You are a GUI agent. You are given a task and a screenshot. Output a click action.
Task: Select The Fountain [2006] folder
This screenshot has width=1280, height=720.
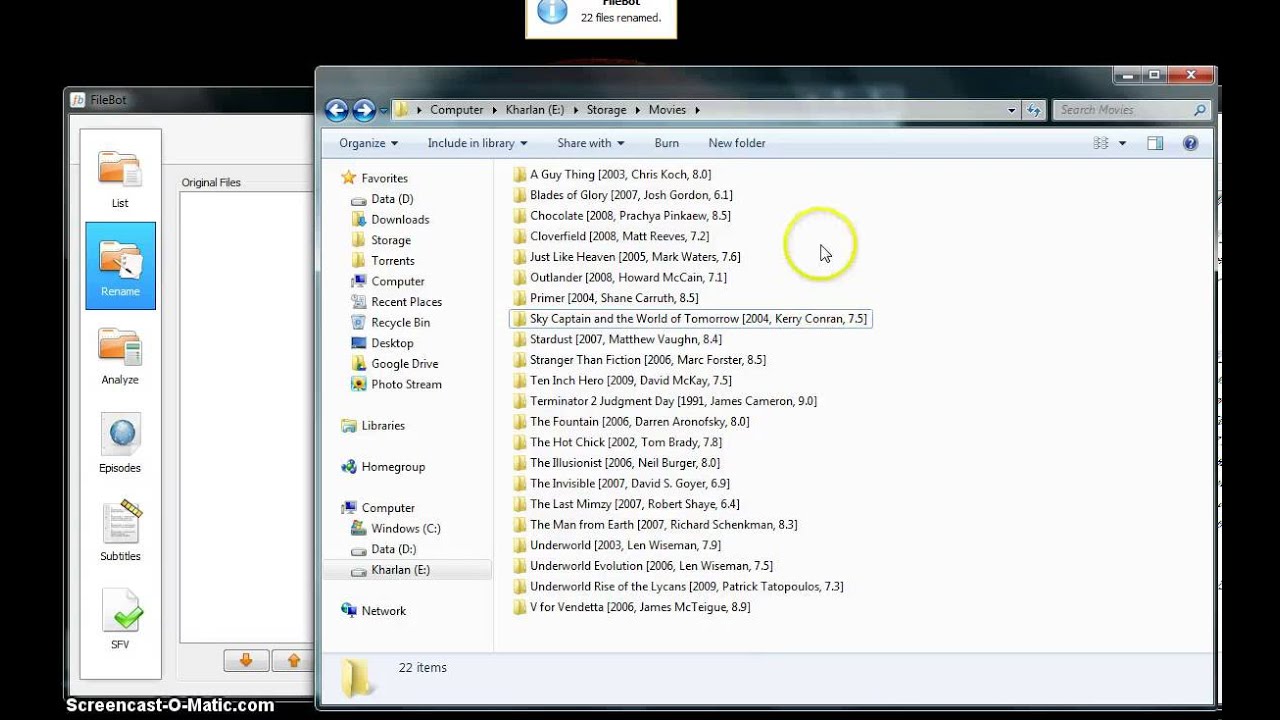[639, 422]
